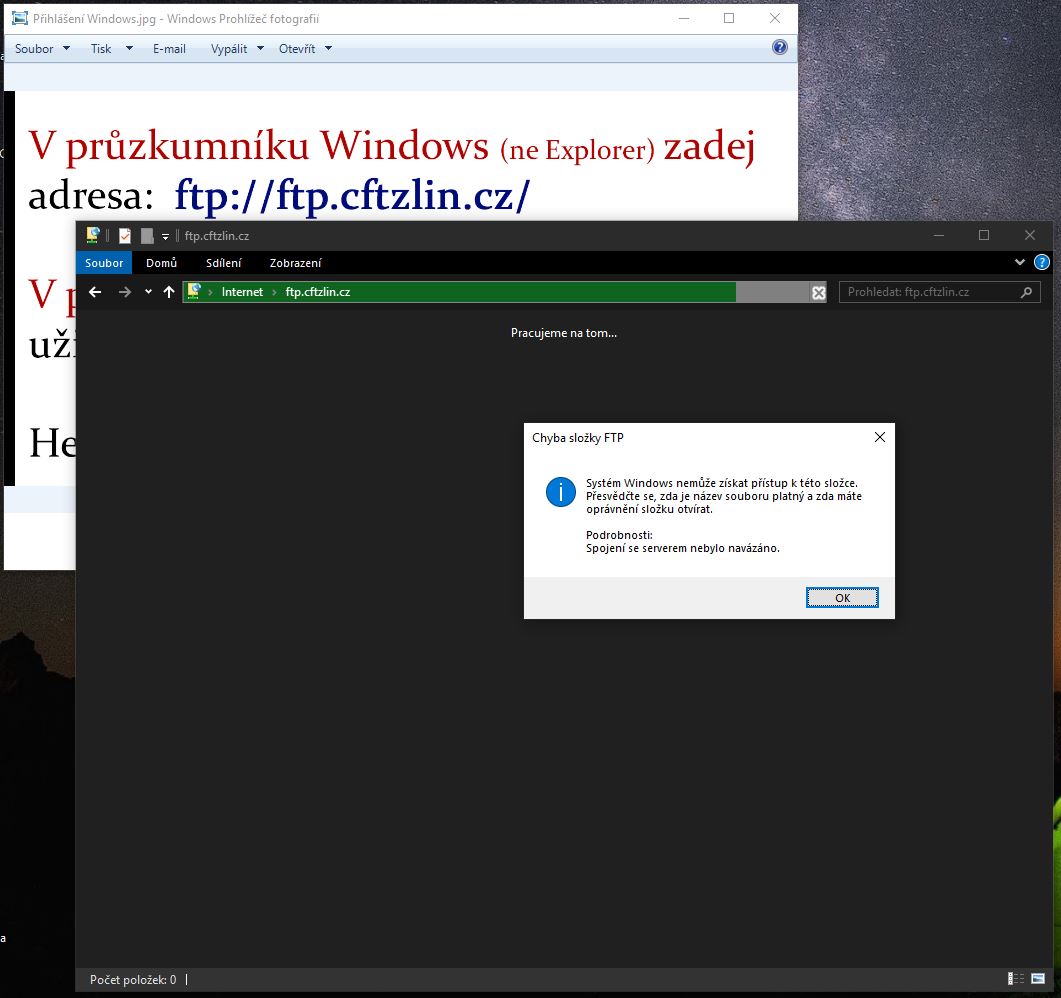This screenshot has width=1061, height=998.
Task: Open Explorer help via blue question icon
Action: 1042,263
